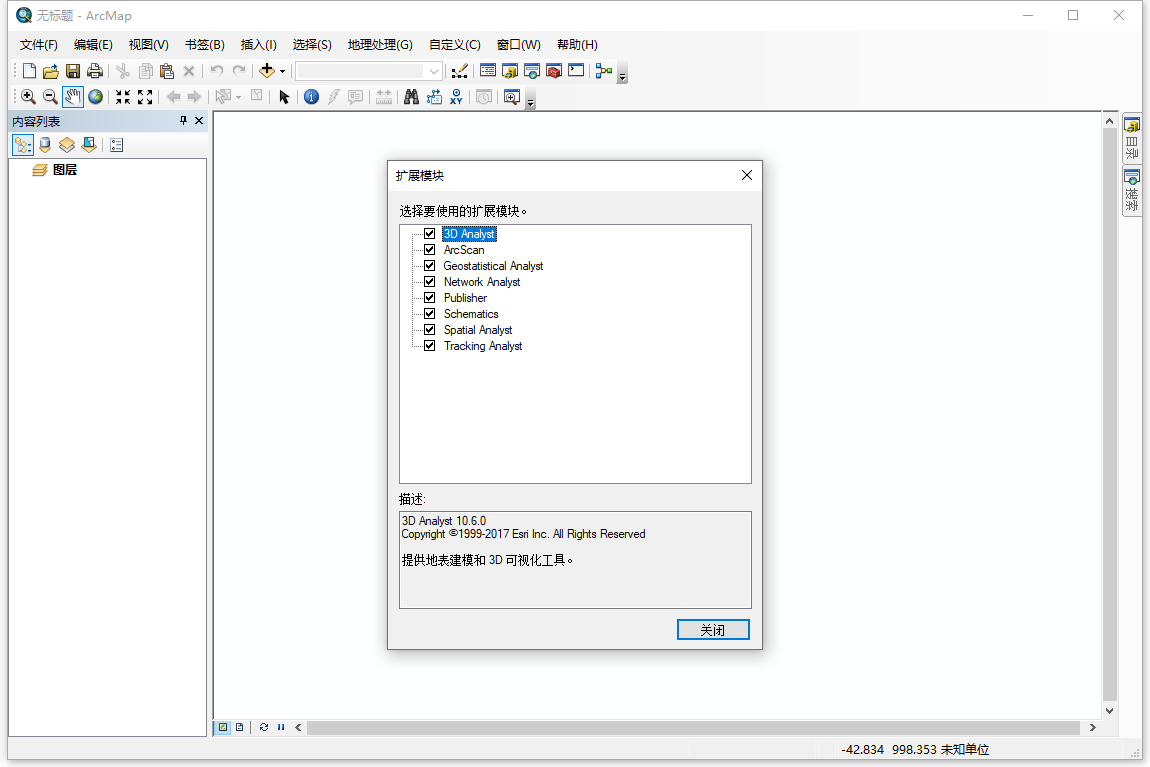
Task: Open the Go To XY tool
Action: [x=456, y=97]
